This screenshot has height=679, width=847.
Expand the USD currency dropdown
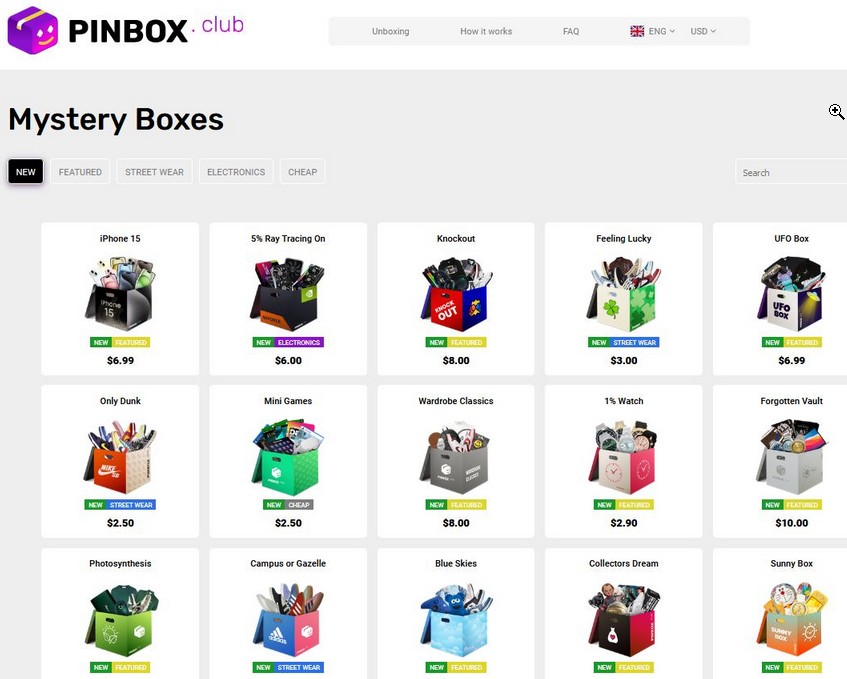(x=703, y=31)
